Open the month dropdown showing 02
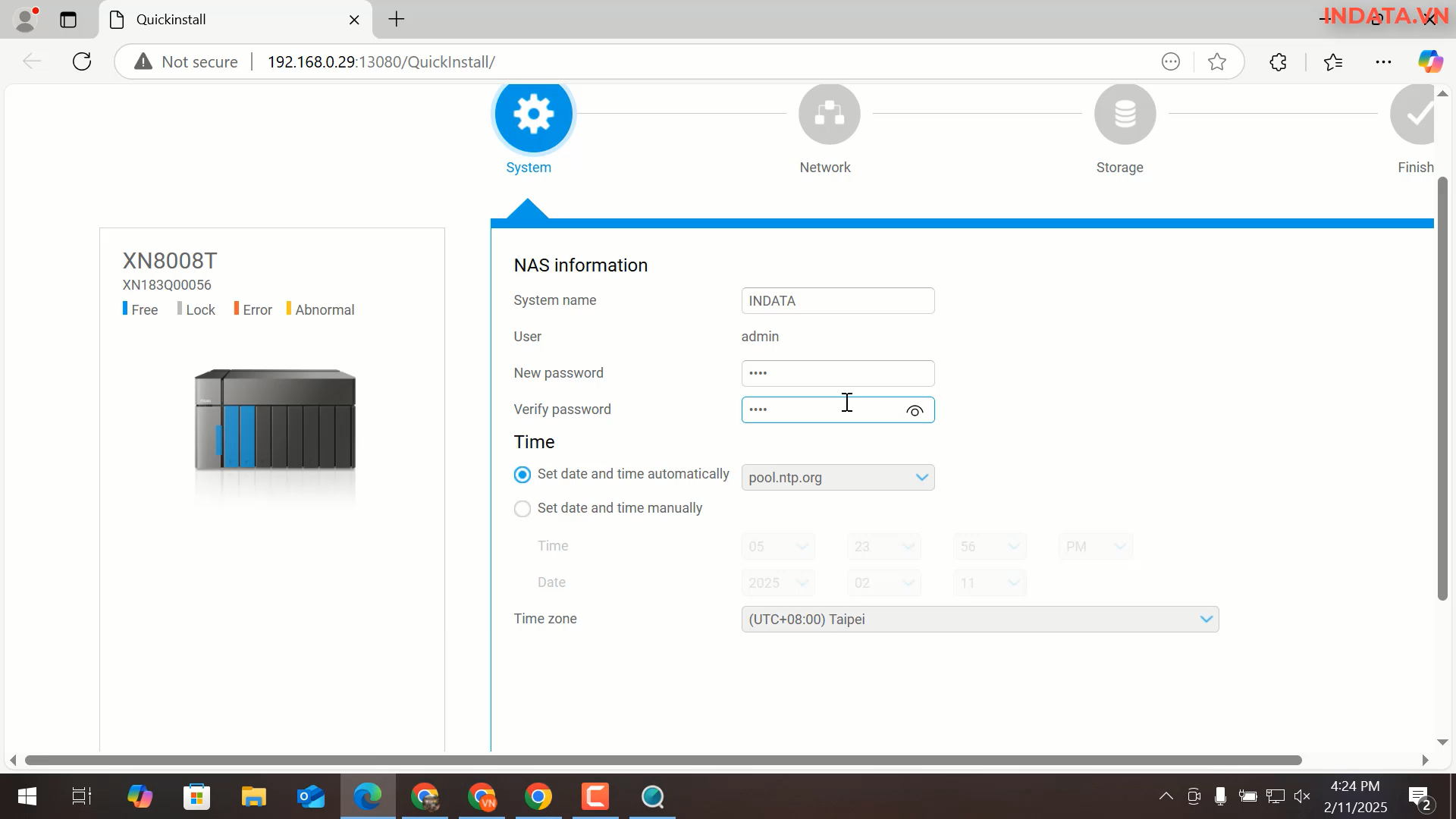Image resolution: width=1456 pixels, height=819 pixels. 883,583
